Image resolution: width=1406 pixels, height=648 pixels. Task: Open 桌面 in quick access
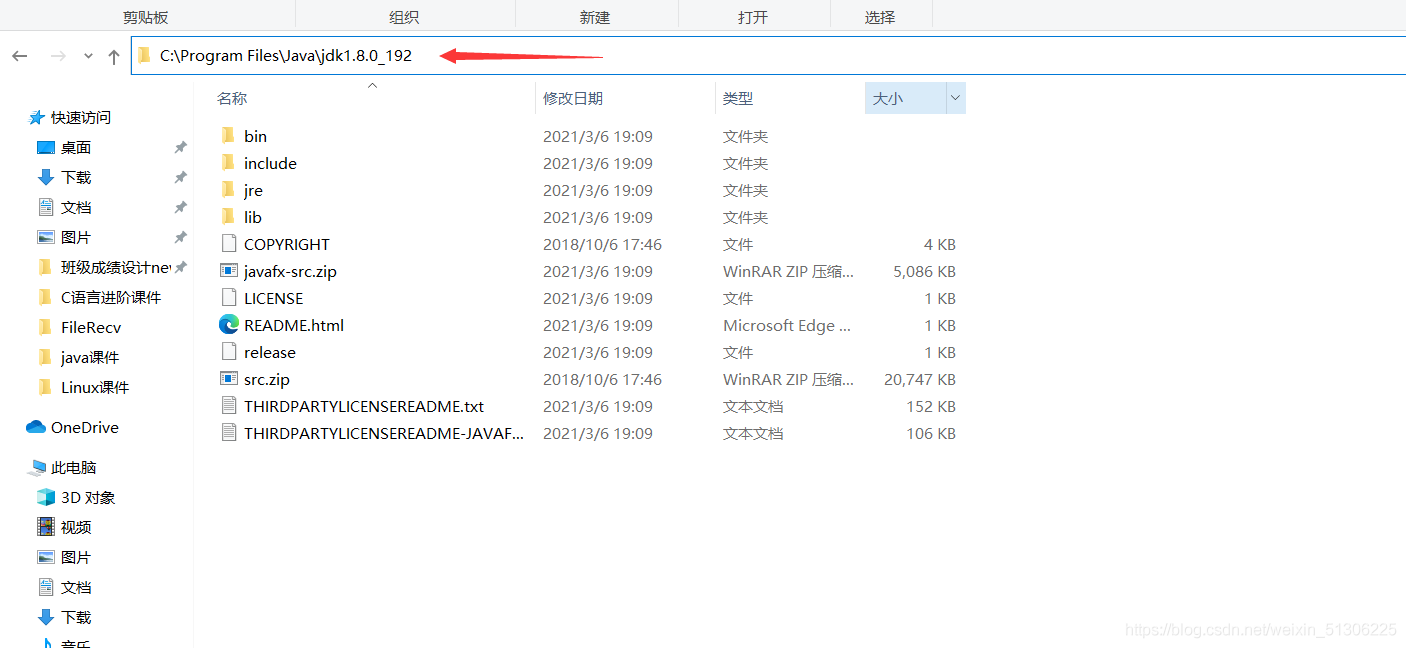pos(76,147)
